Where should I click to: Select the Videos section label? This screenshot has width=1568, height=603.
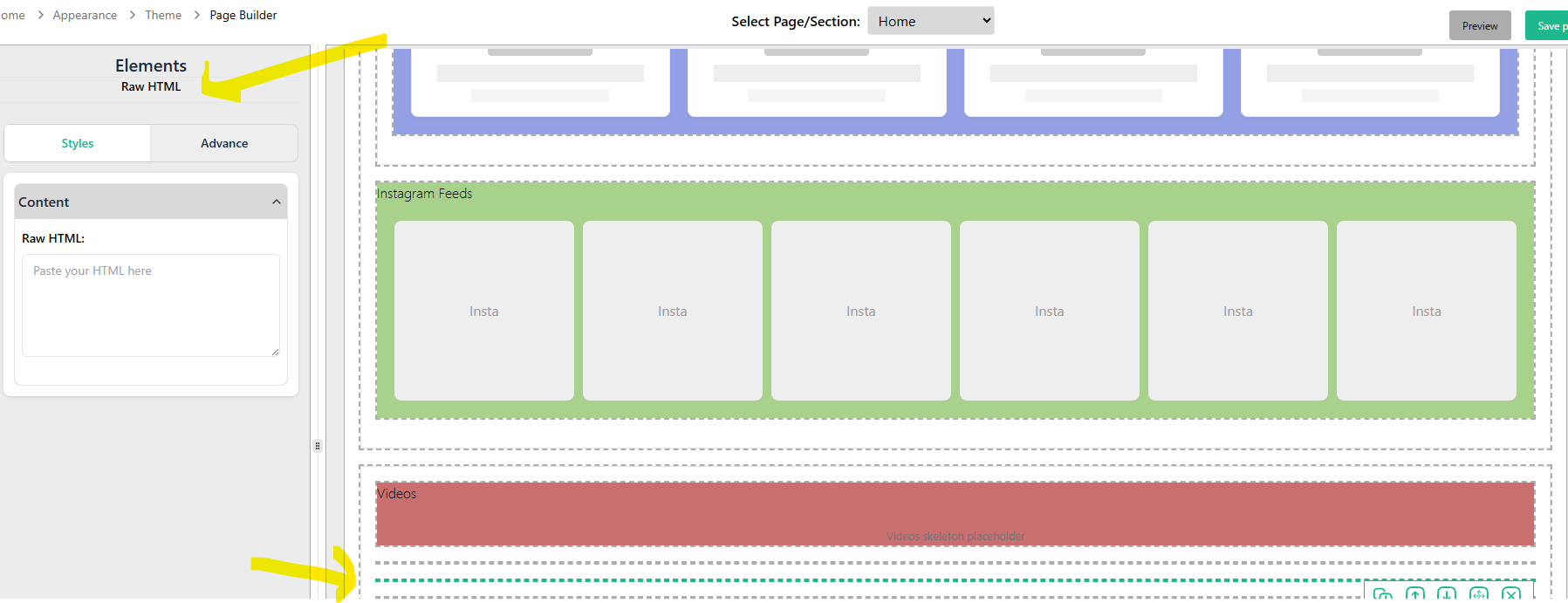[x=397, y=494]
